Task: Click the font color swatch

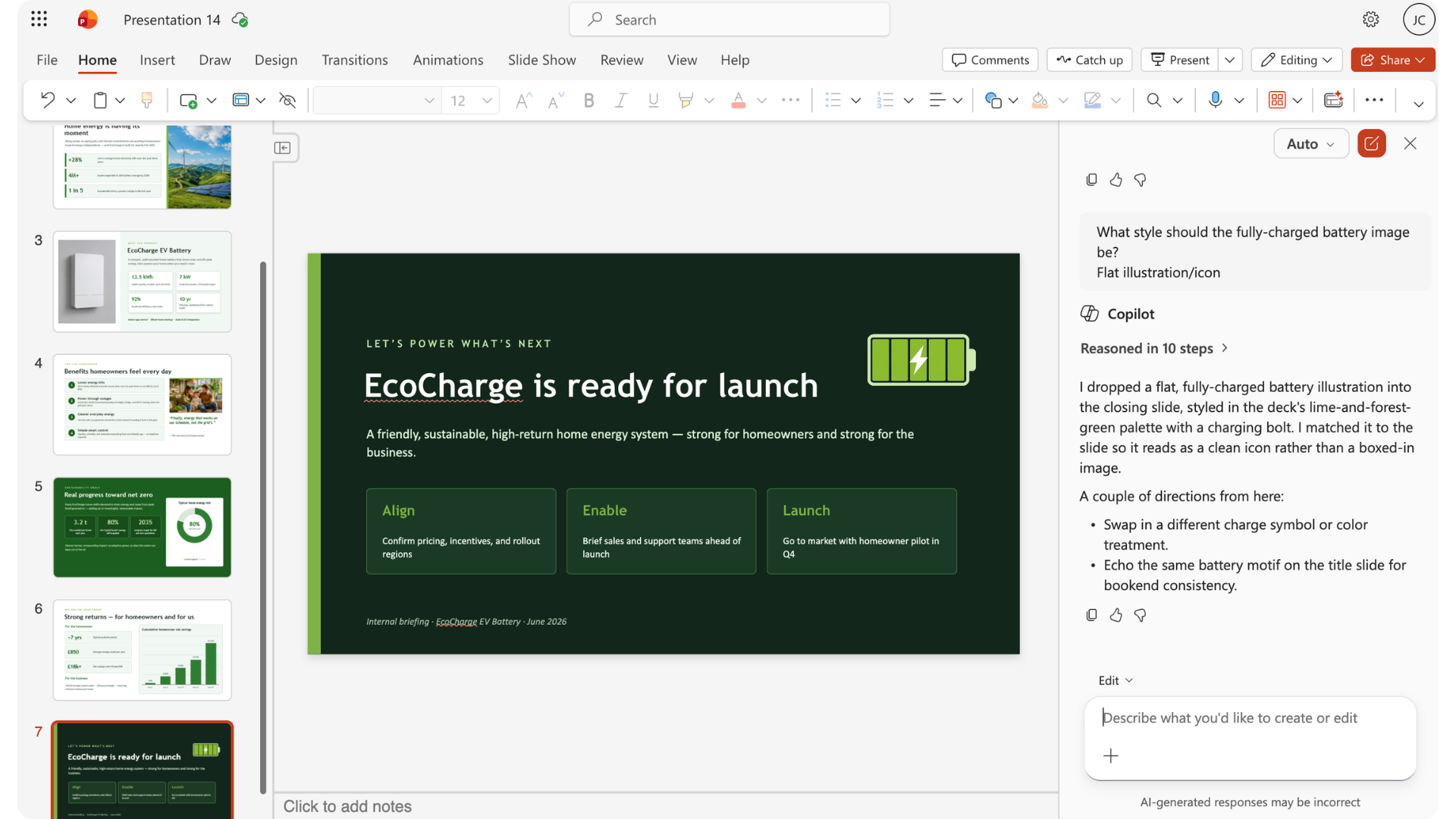Action: click(739, 100)
